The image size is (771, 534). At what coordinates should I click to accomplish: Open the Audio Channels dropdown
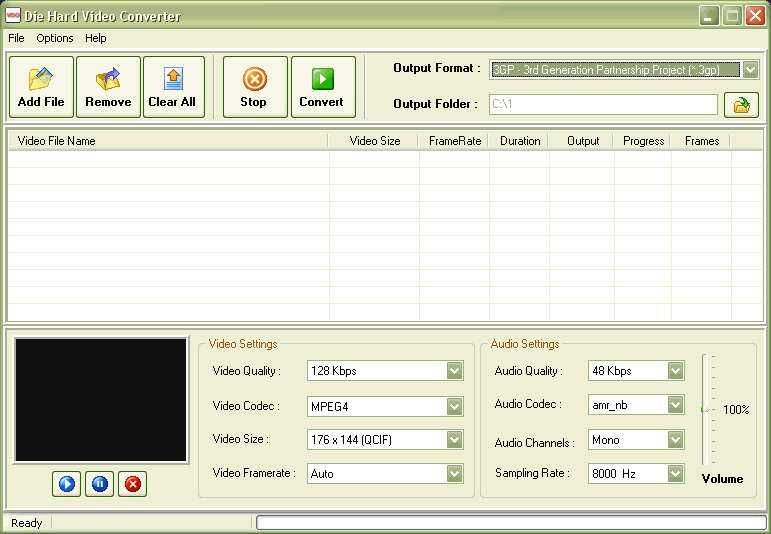(676, 440)
